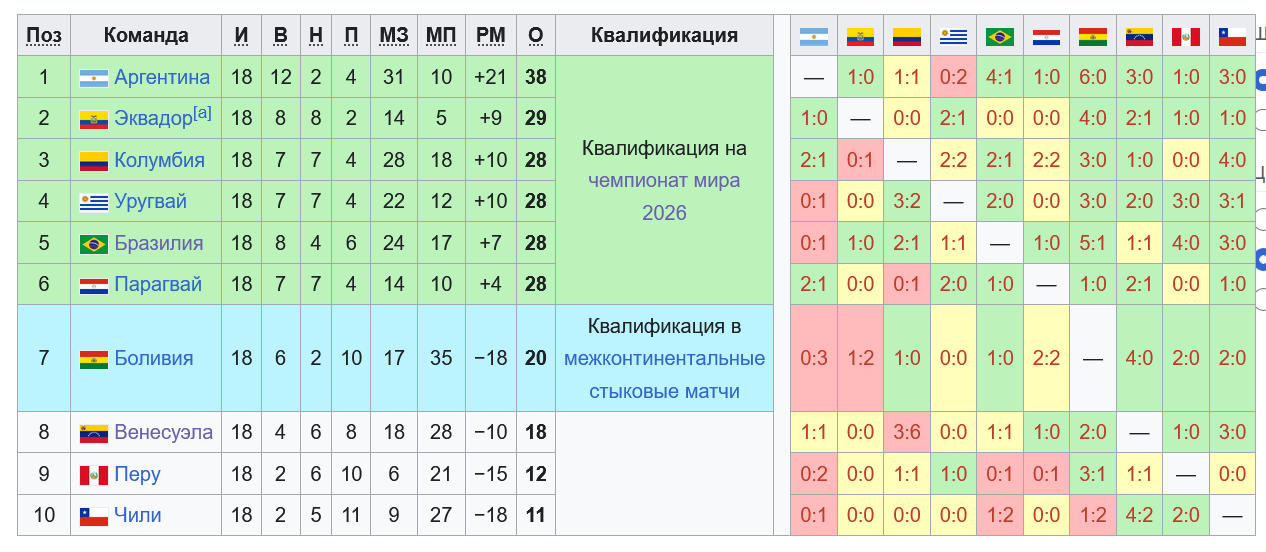Open the Бразилия team link
The height and width of the screenshot is (552, 1266).
pos(158,243)
